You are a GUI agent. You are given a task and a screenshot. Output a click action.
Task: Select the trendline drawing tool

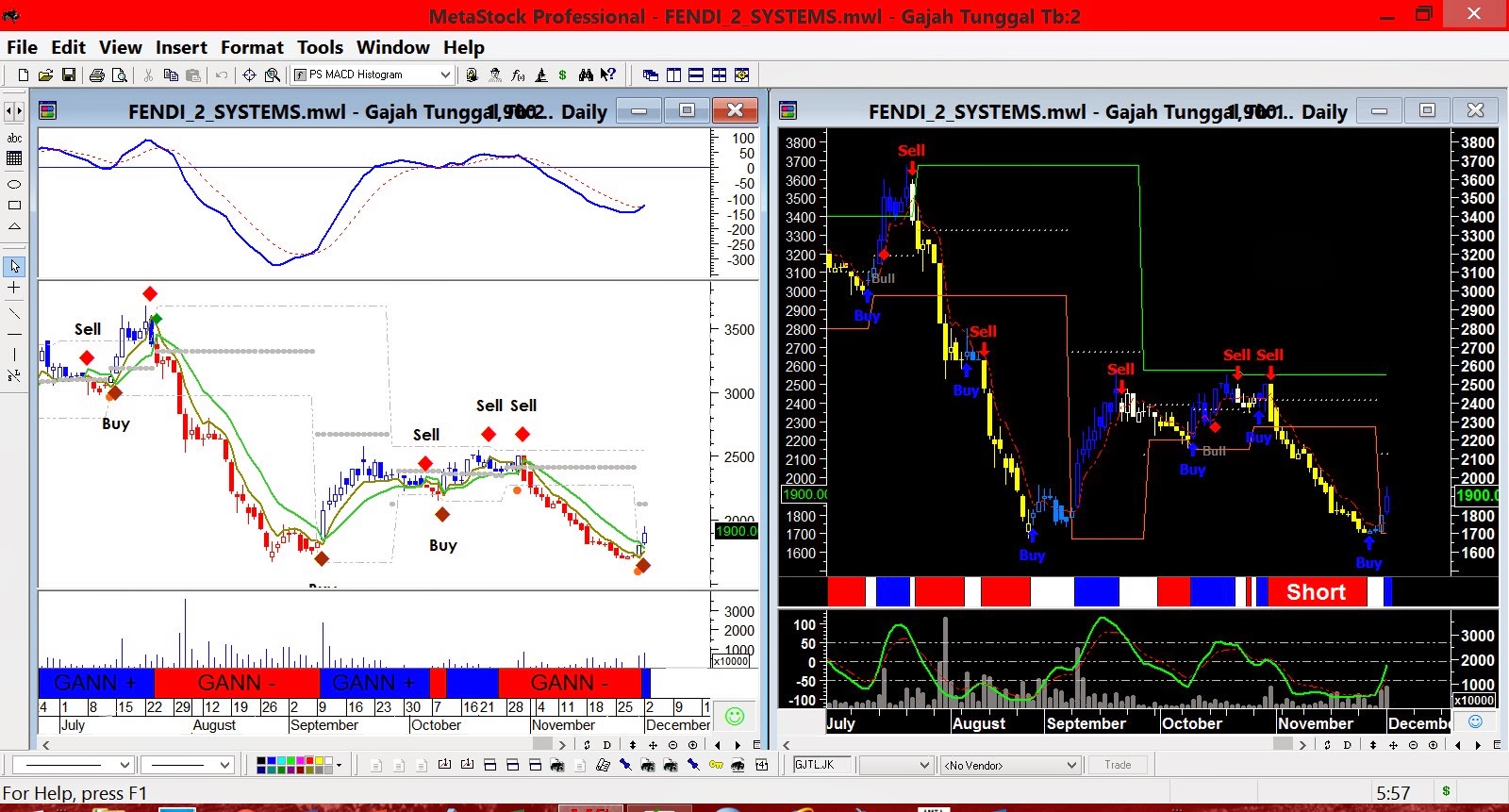coord(14,312)
